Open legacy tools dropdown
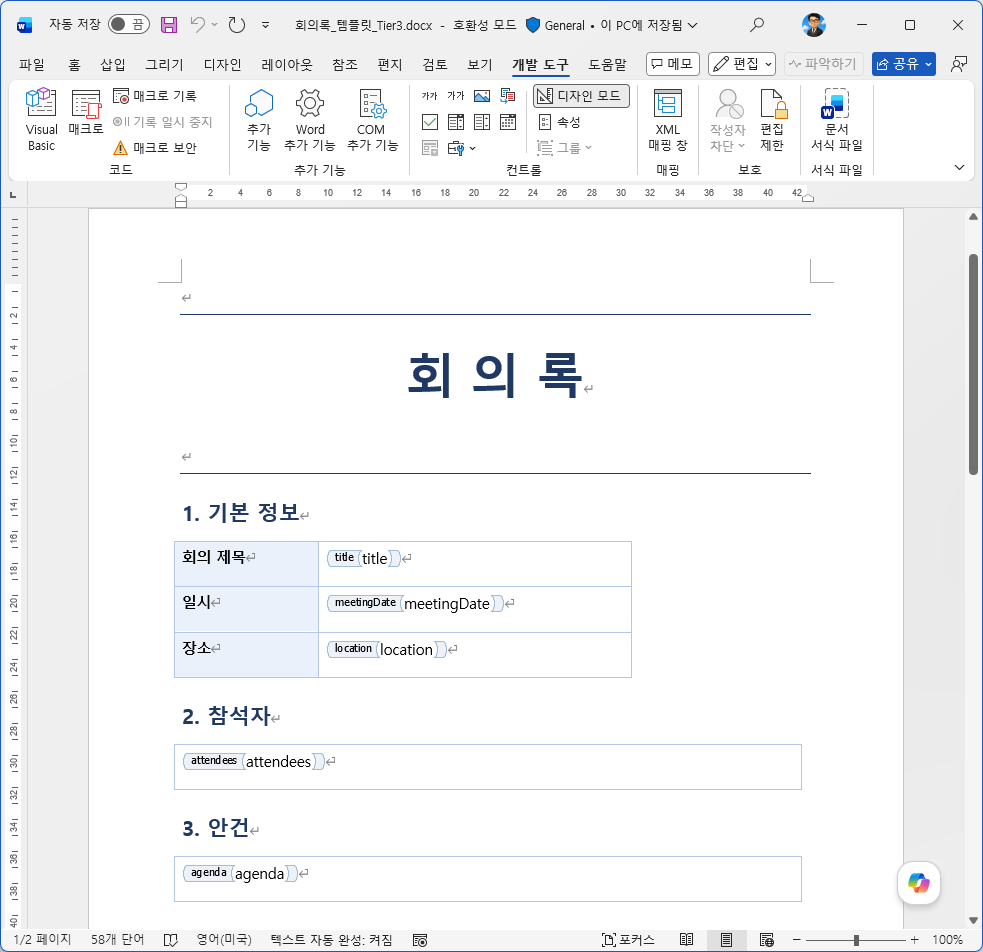The height and width of the screenshot is (952, 983). (461, 149)
